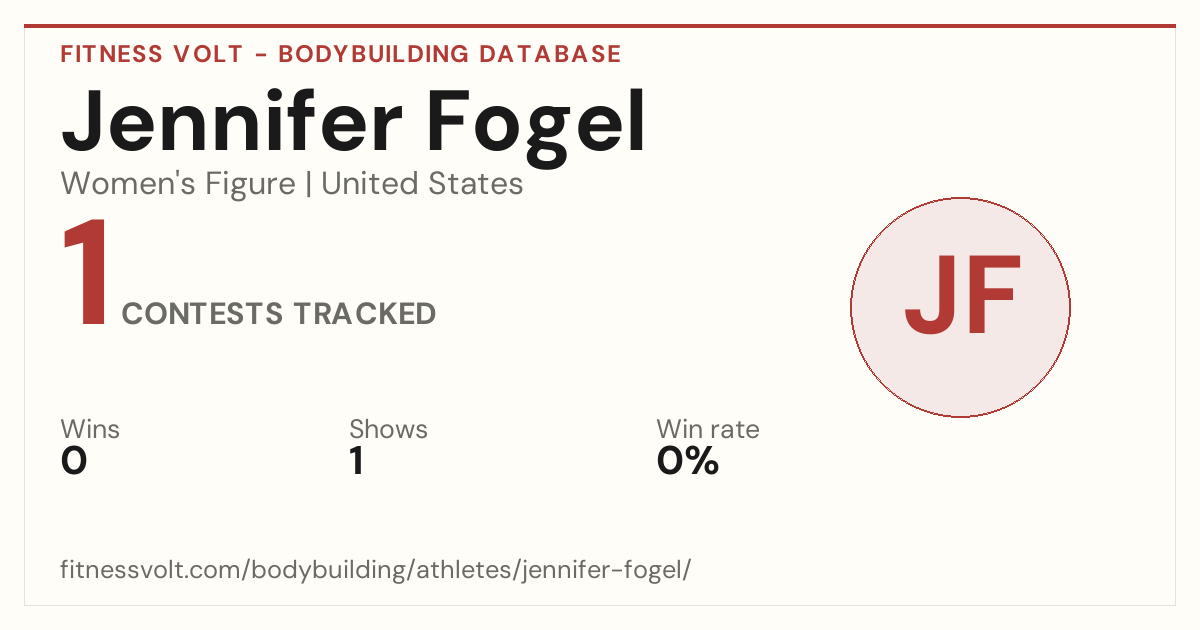Click the Women's Figure division text

point(178,184)
